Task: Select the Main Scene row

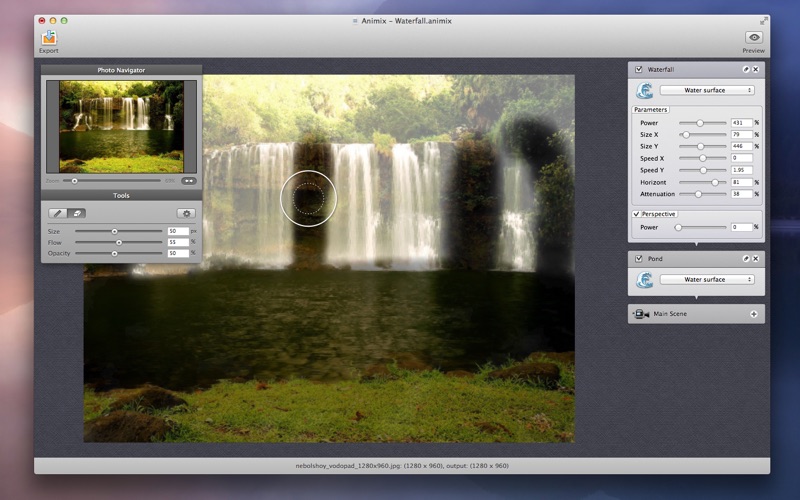Action: coord(696,314)
